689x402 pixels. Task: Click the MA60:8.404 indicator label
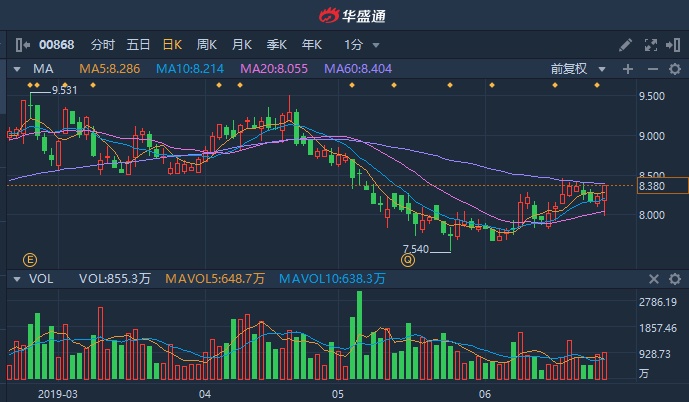(x=358, y=69)
